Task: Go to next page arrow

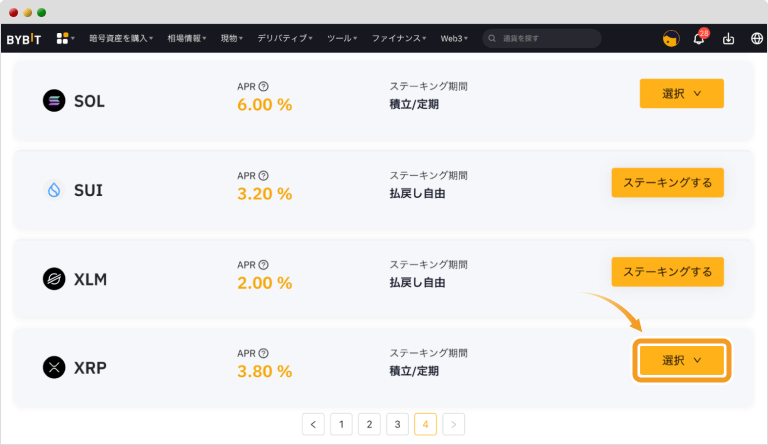Action: (454, 424)
